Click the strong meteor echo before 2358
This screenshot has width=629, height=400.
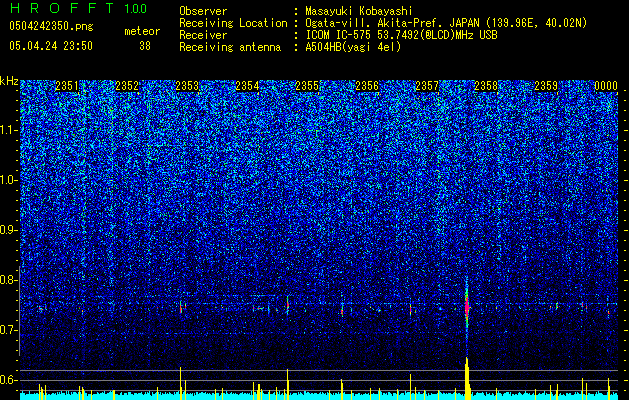[x=467, y=307]
